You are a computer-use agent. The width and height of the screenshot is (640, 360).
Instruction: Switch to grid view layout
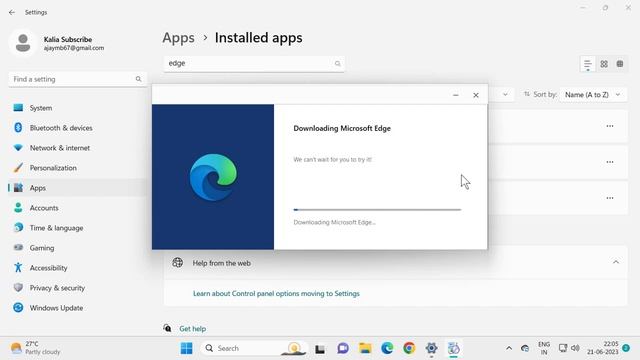click(604, 64)
